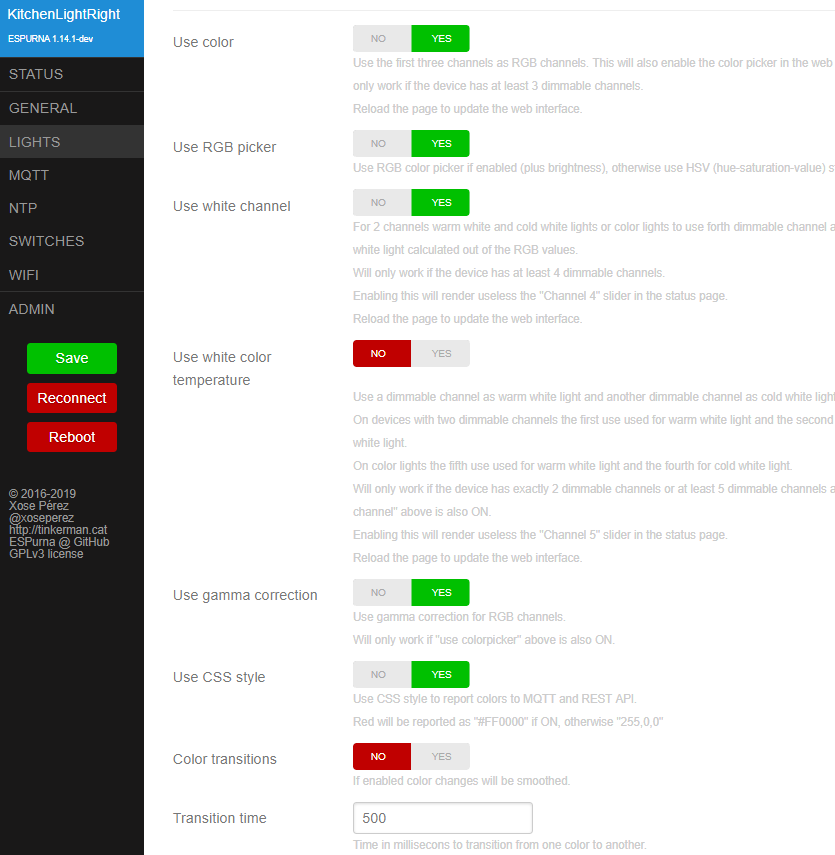The width and height of the screenshot is (835, 855).
Task: Save the current configuration
Action: coord(71,358)
